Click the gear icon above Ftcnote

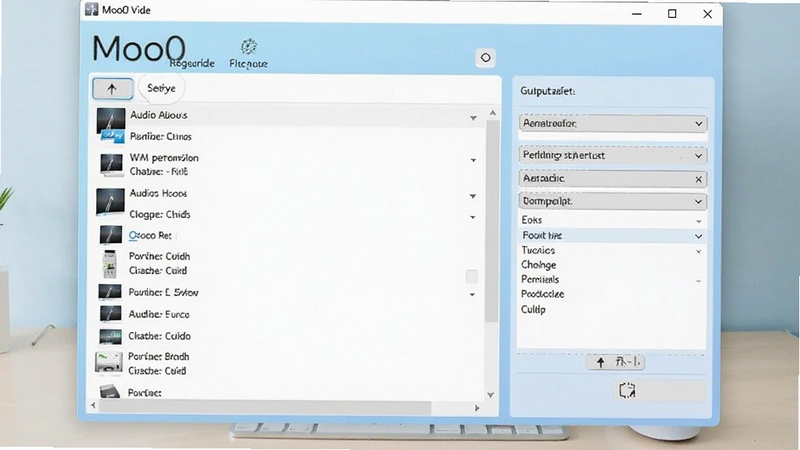coord(248,46)
